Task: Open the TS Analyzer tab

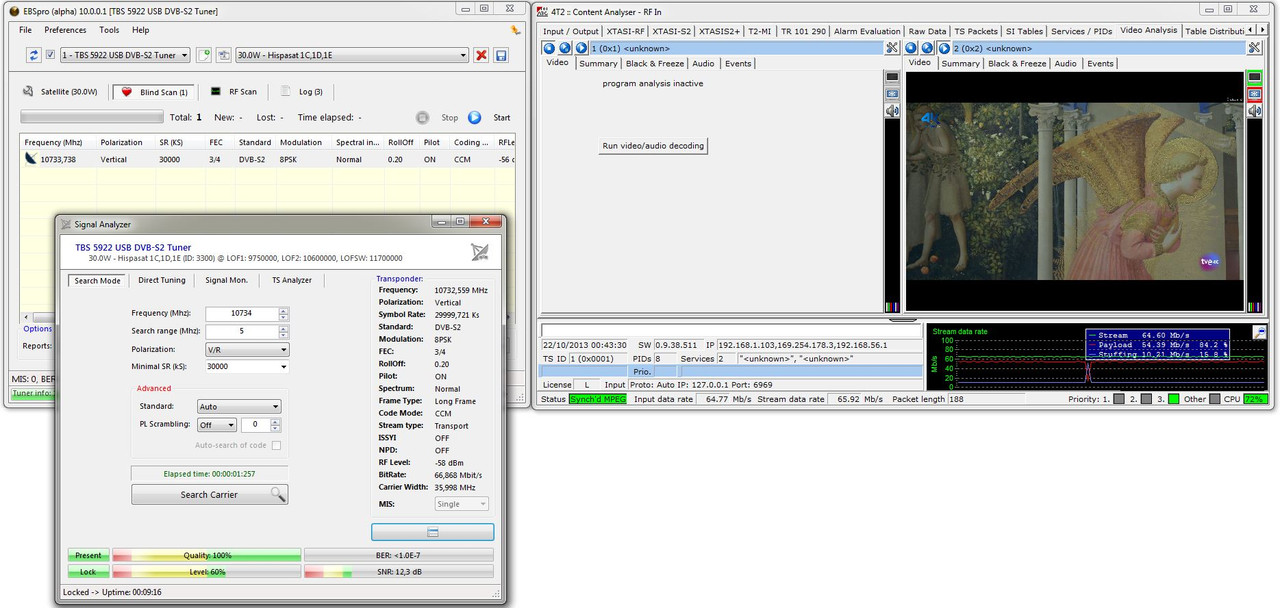Action: [x=293, y=280]
